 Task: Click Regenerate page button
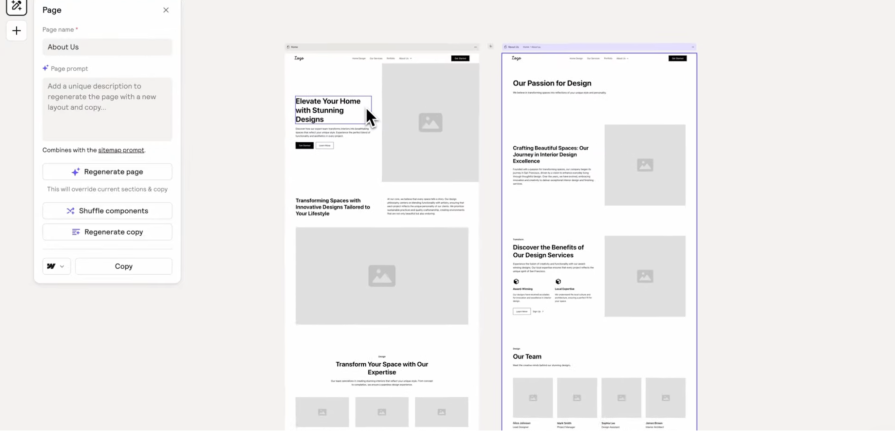tap(107, 172)
